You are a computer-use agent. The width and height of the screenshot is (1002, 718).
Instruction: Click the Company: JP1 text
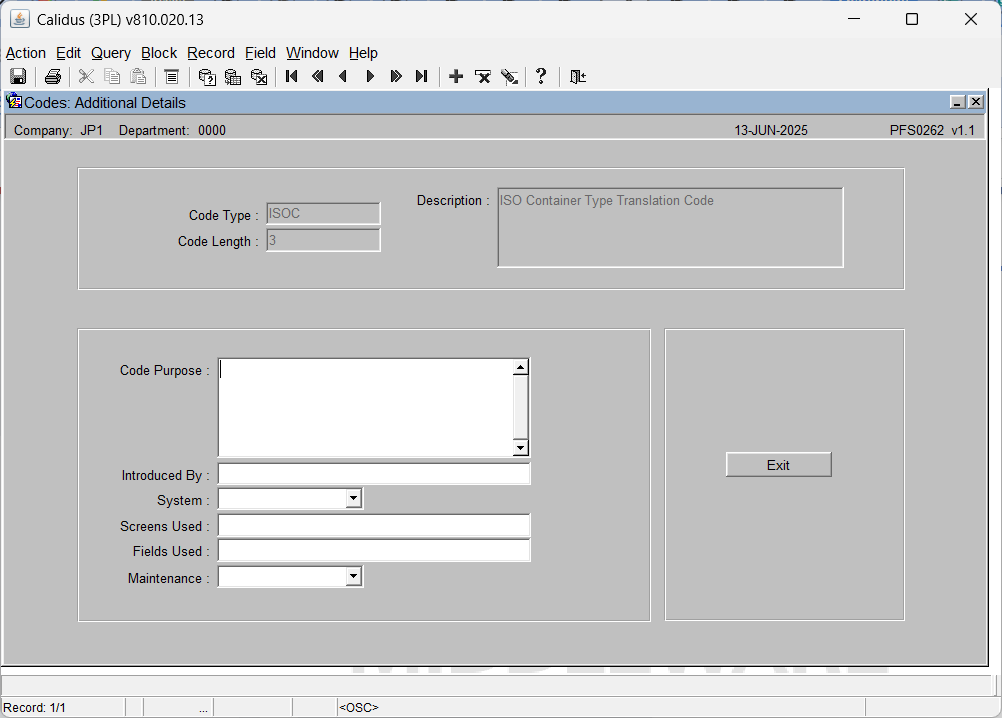point(58,130)
